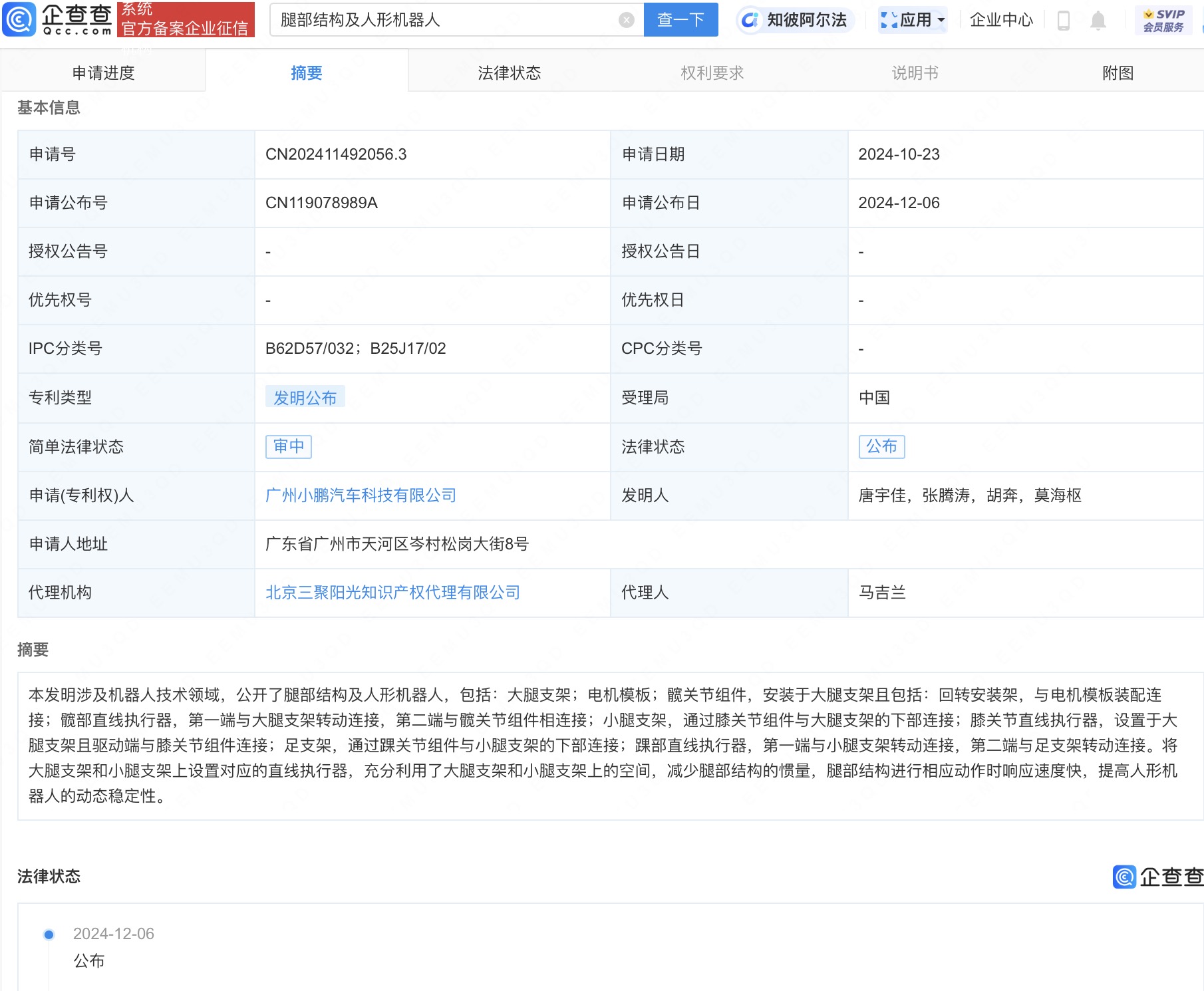
Task: Open 企业中心 in the header
Action: [1001, 20]
